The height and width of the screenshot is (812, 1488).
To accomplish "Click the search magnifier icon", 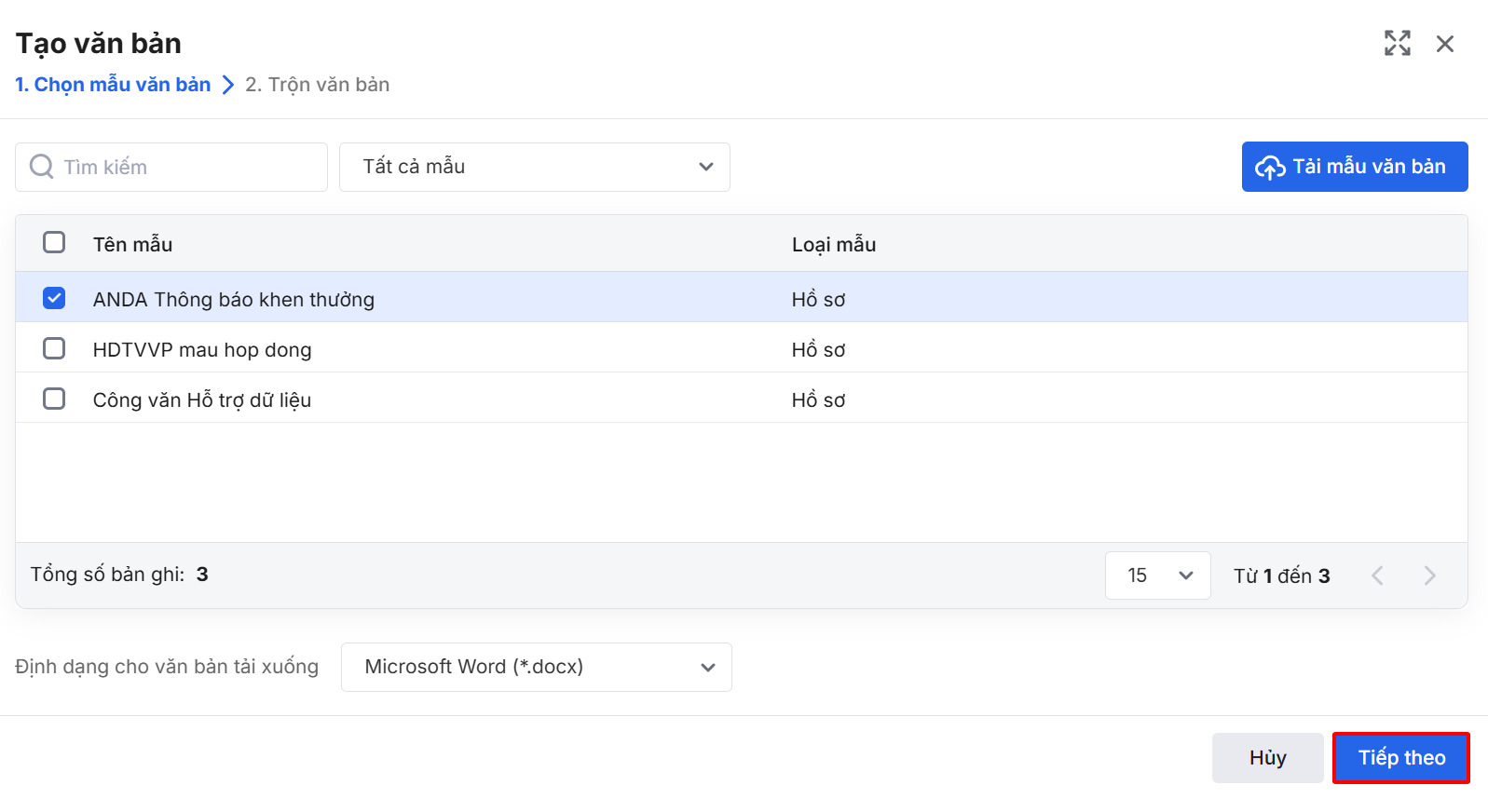I will click(x=42, y=167).
